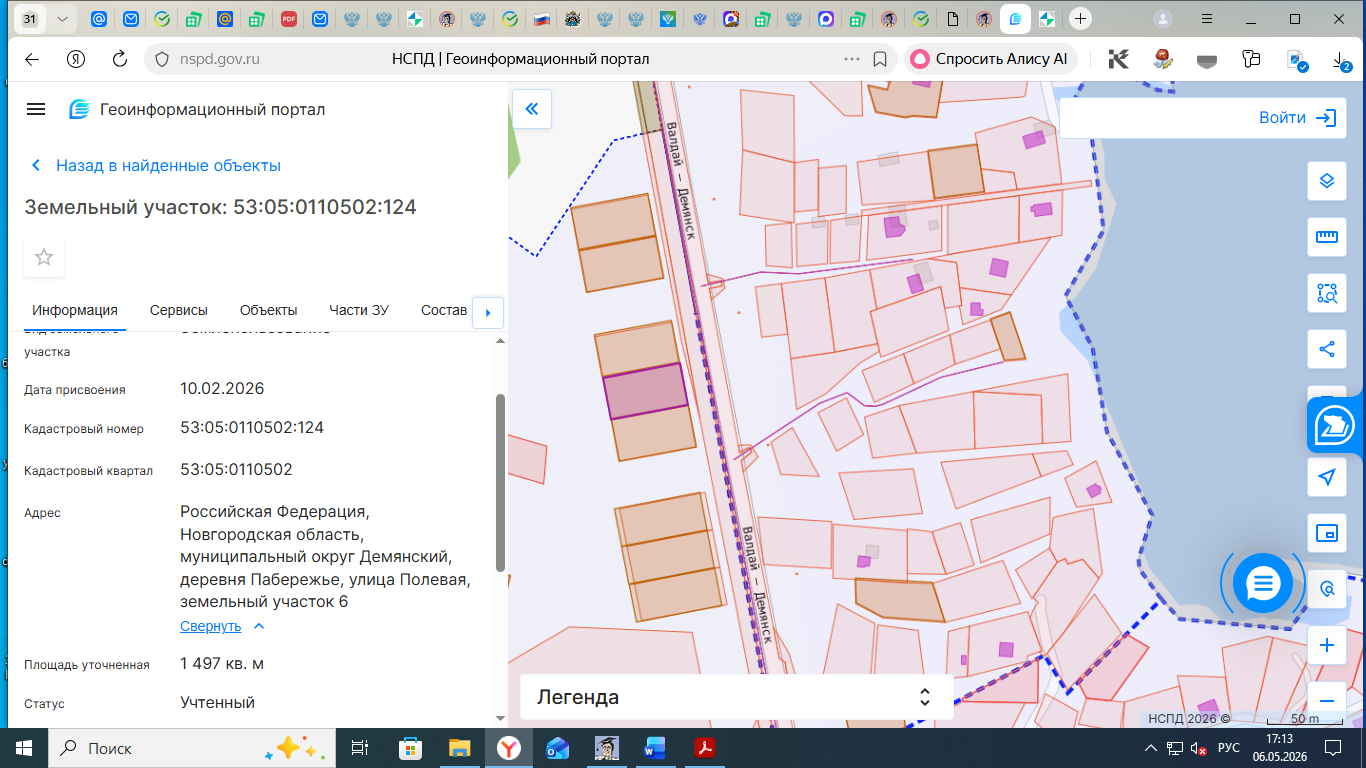This screenshot has width=1366, height=768.
Task: Open File Explorer from the taskbar
Action: 459,748
